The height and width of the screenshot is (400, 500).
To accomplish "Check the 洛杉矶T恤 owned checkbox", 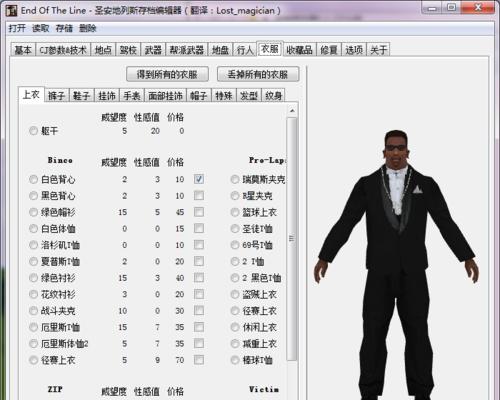I will pos(199,245).
